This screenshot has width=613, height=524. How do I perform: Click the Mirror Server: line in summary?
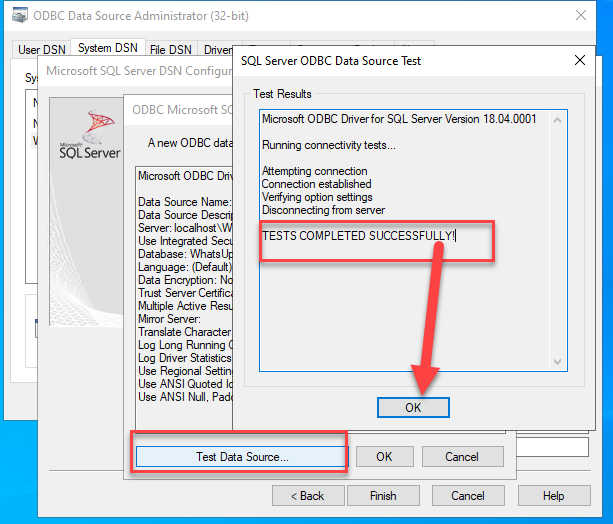tap(169, 319)
